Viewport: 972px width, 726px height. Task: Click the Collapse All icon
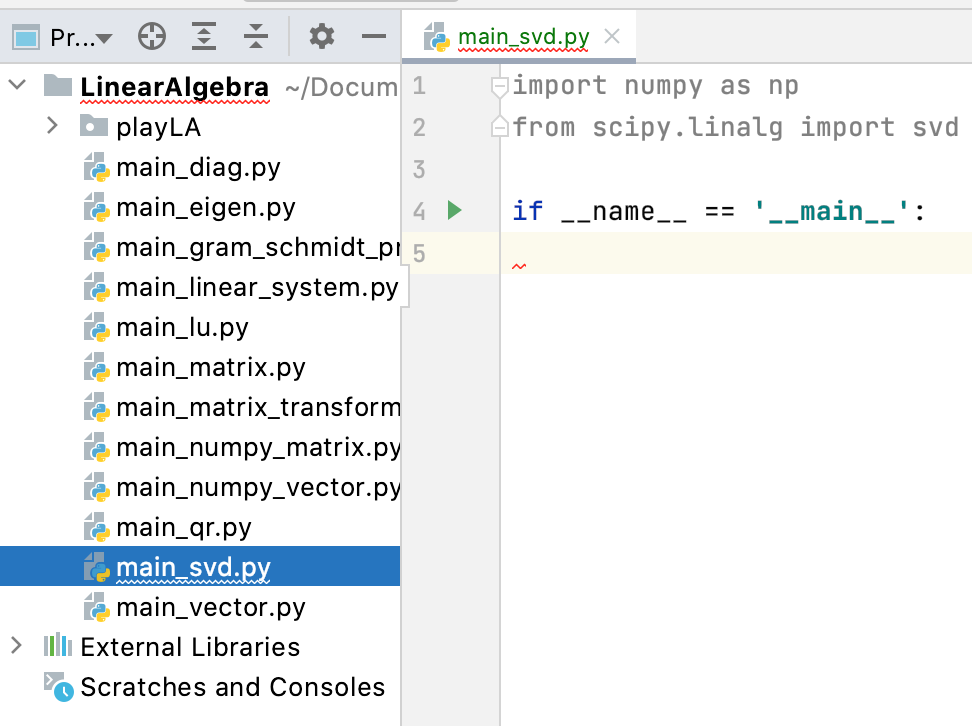click(256, 37)
